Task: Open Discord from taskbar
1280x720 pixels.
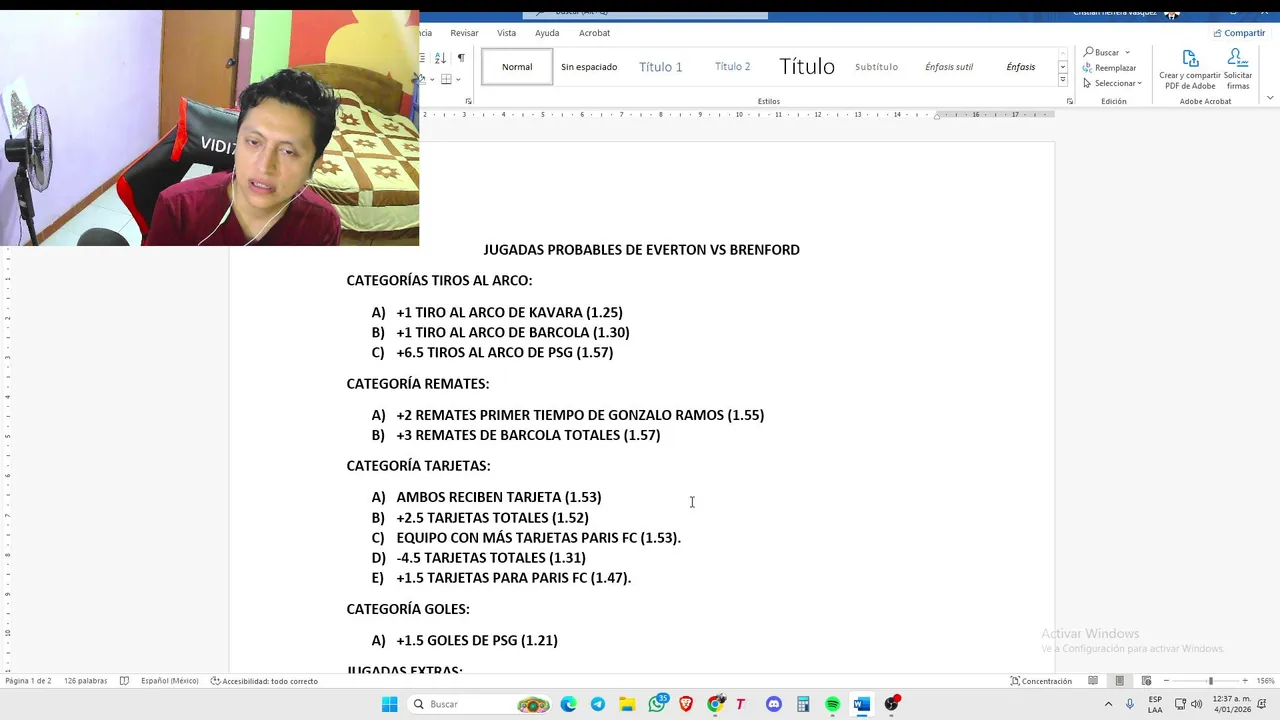Action: 774,704
